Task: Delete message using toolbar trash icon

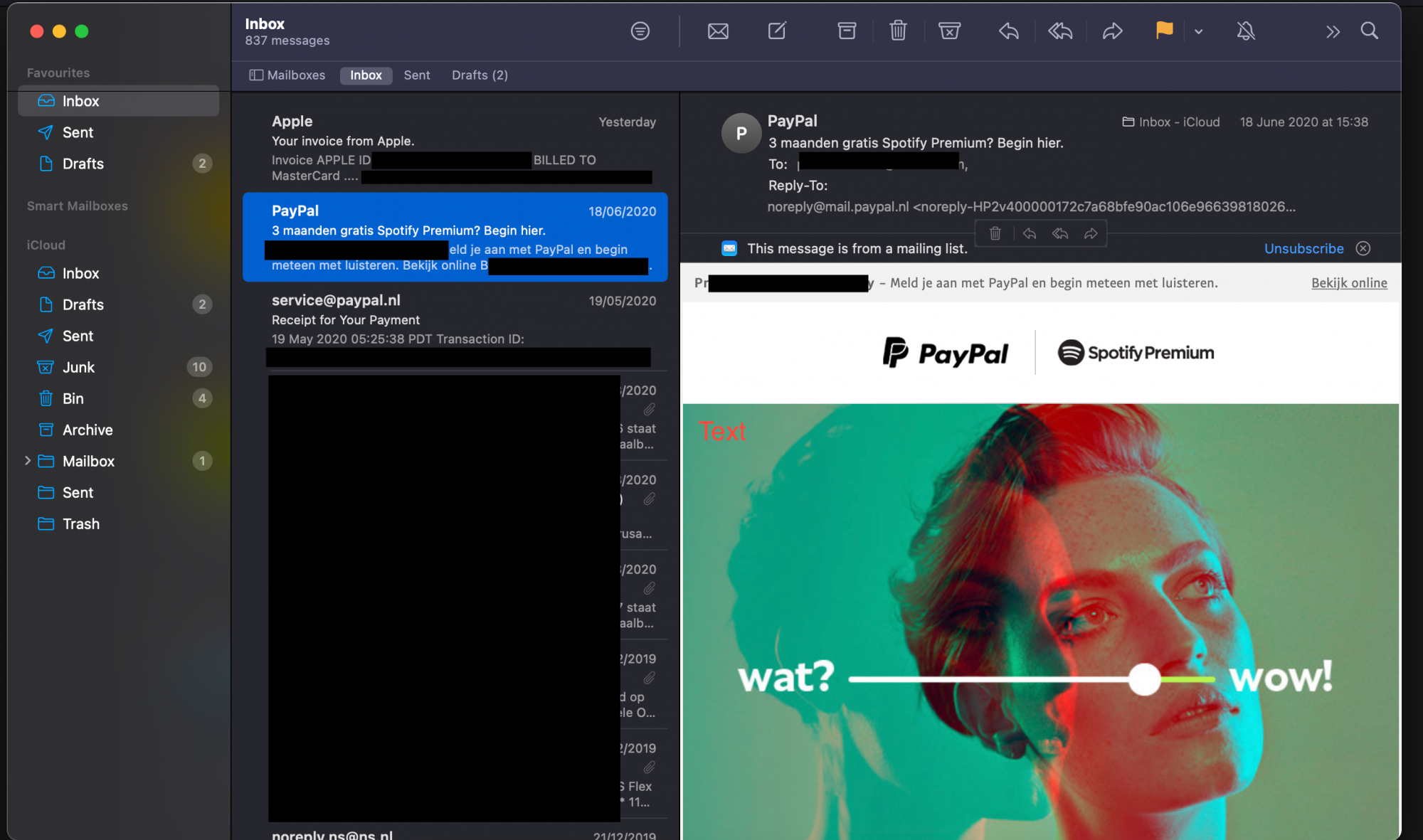Action: pos(898,31)
